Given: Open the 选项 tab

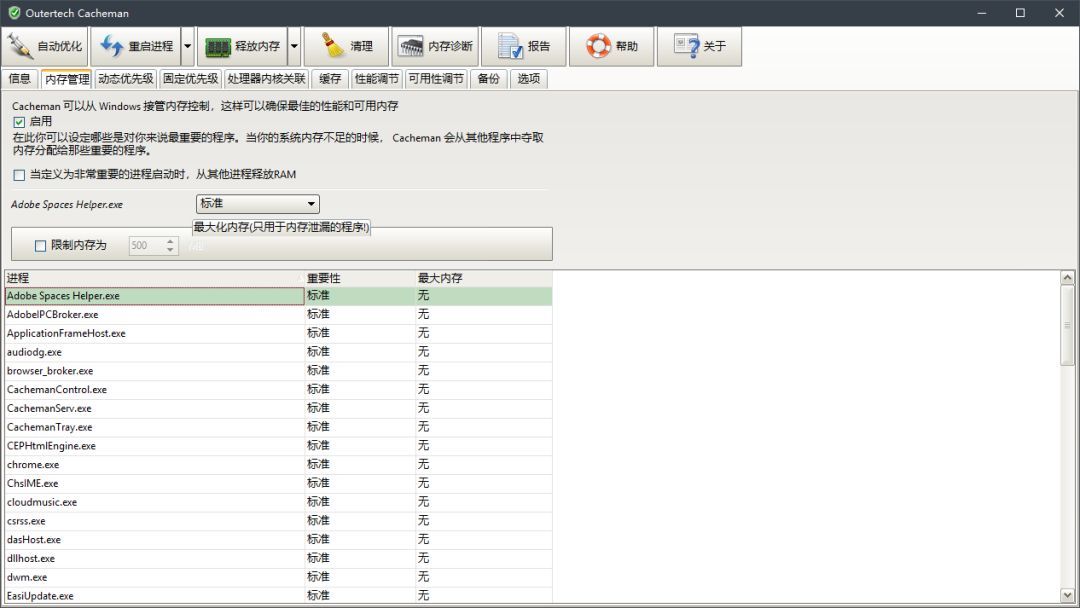Looking at the screenshot, I should tap(528, 78).
